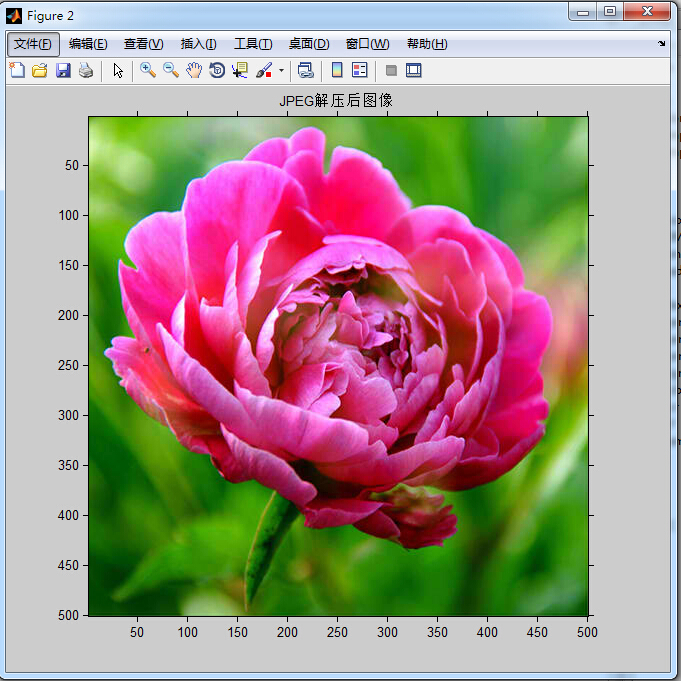The image size is (681, 681).
Task: Open the 插入(I) menu
Action: [x=198, y=44]
